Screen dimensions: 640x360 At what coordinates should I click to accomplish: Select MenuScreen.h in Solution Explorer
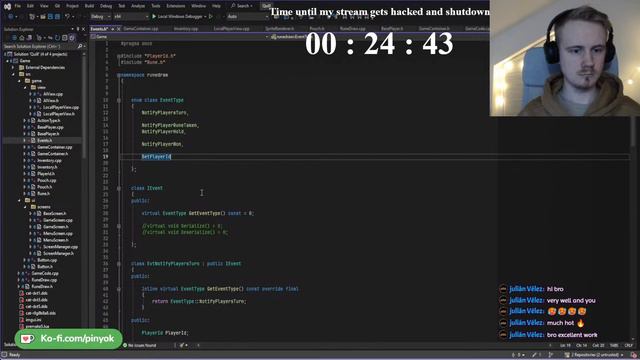point(56,240)
